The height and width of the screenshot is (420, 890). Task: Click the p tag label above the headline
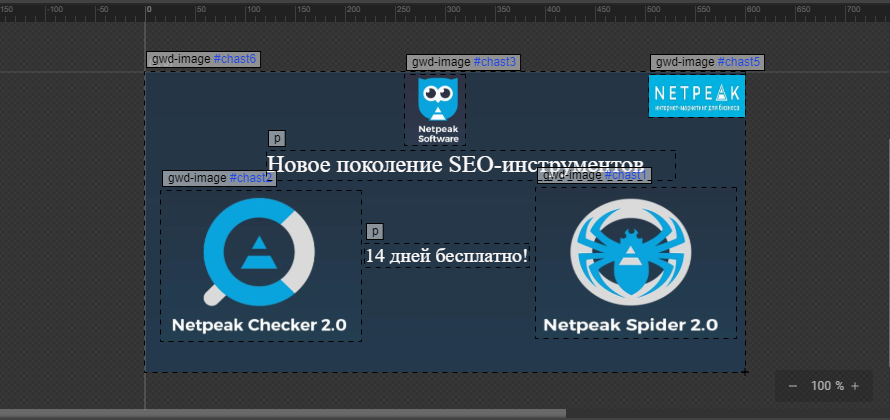pos(277,138)
